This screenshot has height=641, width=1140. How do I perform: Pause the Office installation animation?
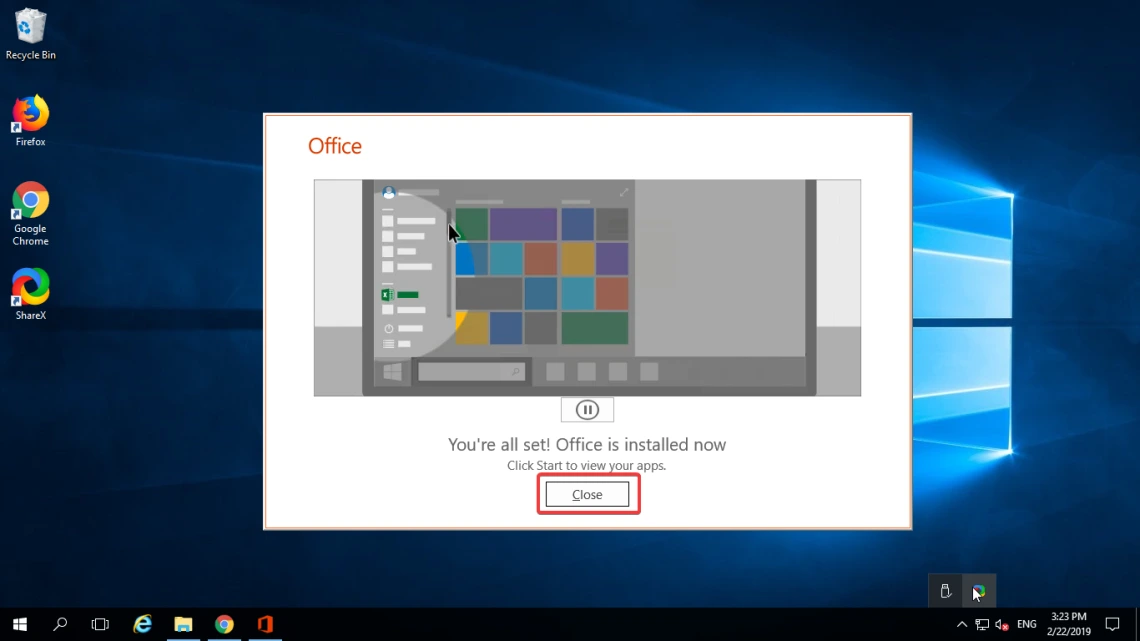click(x=587, y=410)
